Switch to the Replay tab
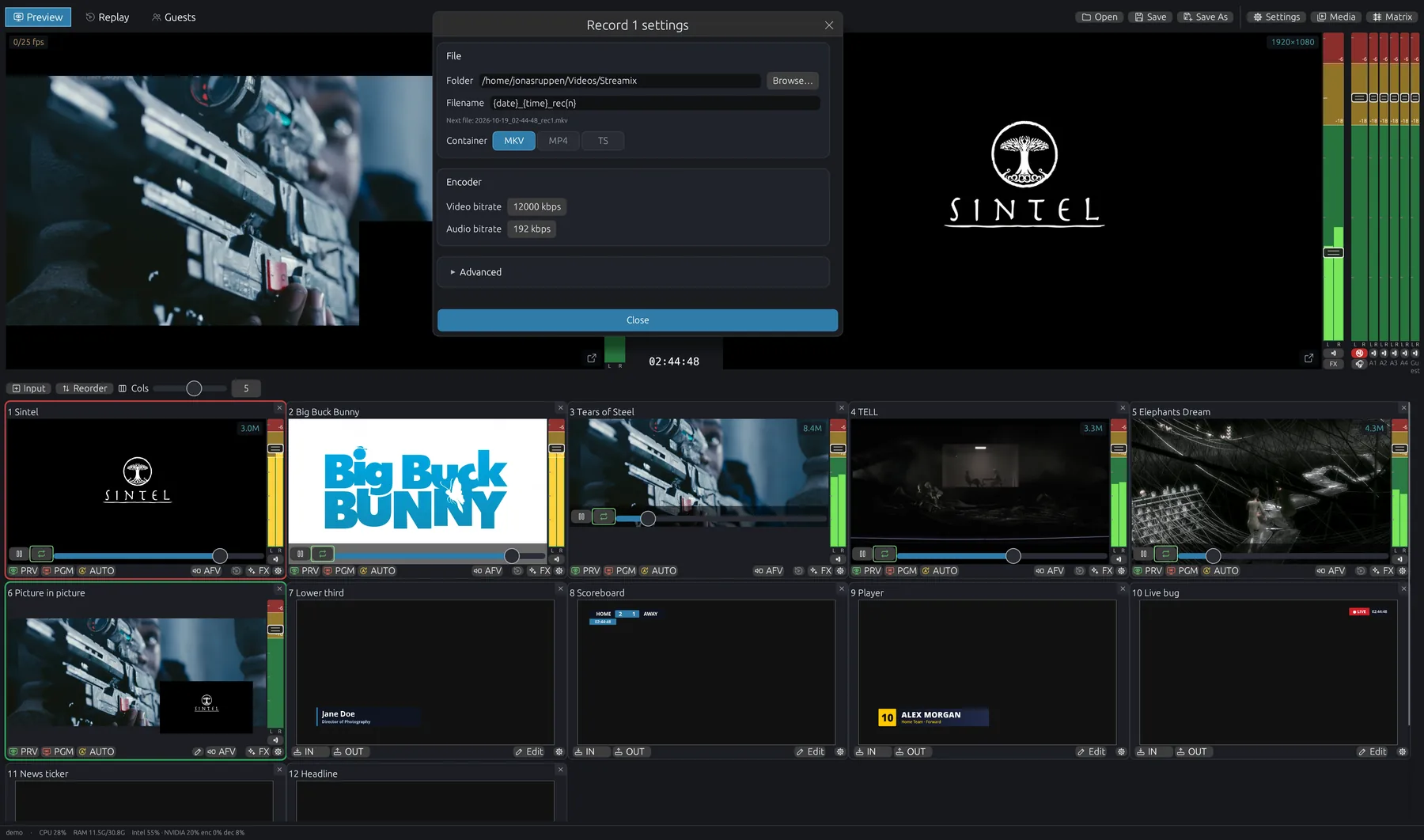Viewport: 1424px width, 840px height. point(107,17)
